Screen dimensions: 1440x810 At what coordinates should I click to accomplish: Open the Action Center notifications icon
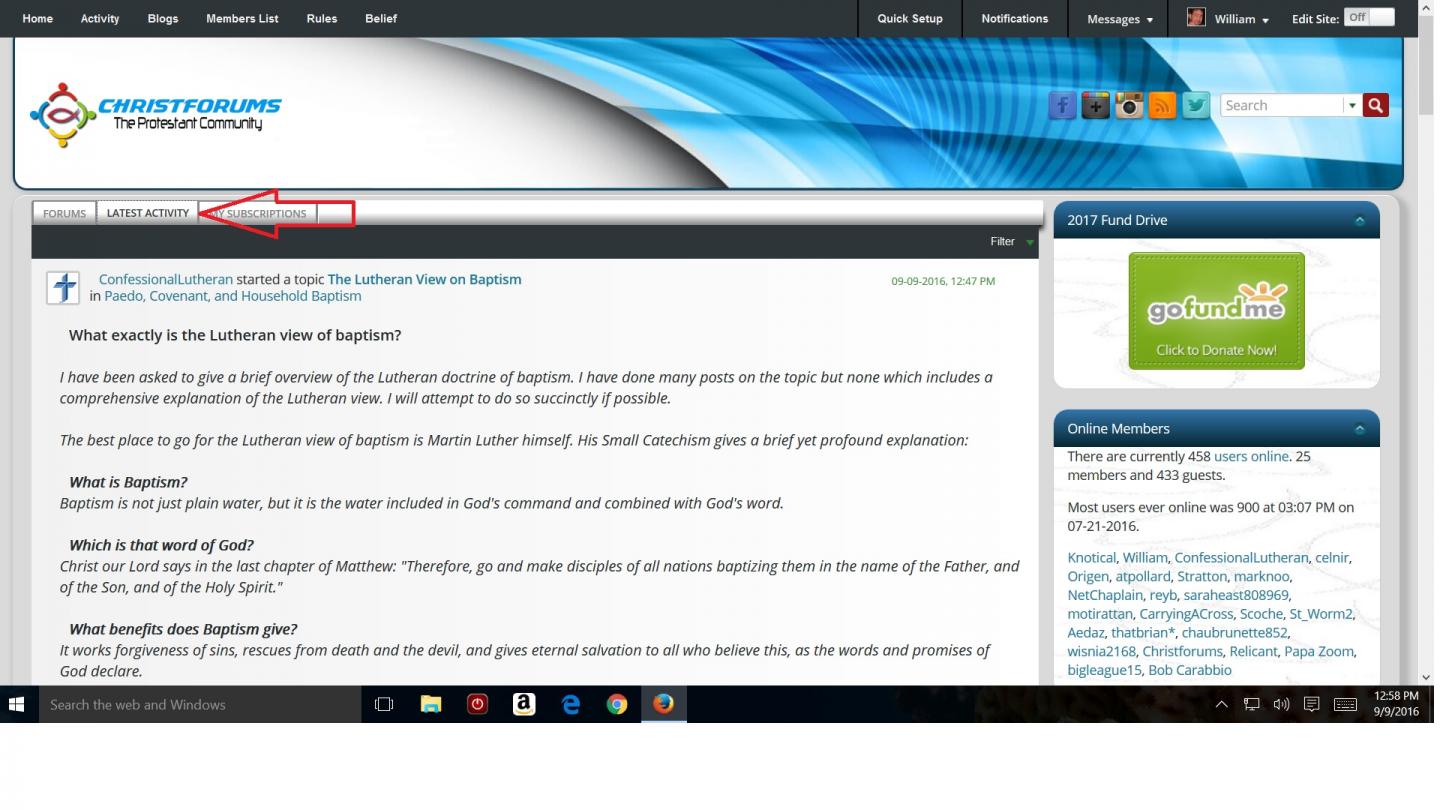coord(1312,704)
